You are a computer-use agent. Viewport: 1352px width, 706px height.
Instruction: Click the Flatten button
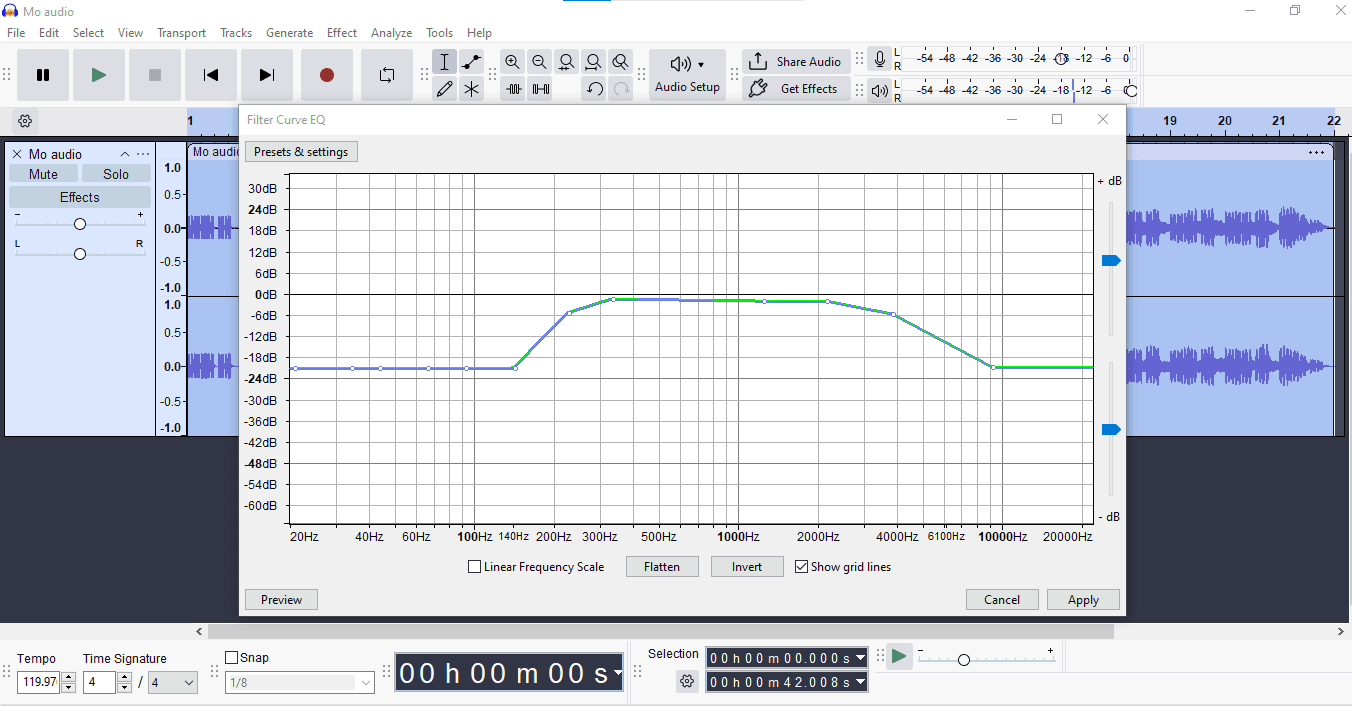(x=661, y=567)
